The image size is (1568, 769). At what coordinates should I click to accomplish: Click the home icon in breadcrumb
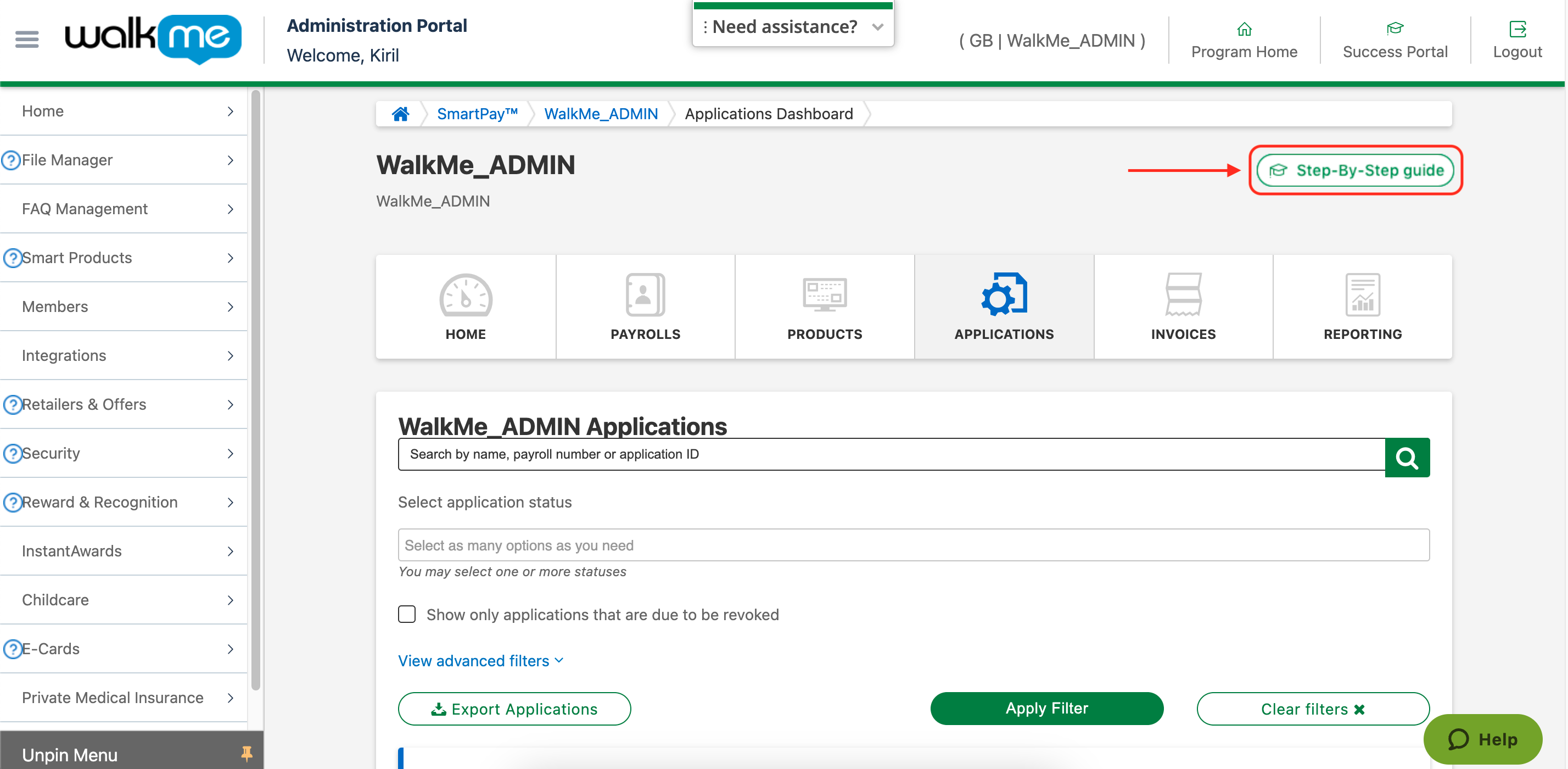pyautogui.click(x=401, y=113)
